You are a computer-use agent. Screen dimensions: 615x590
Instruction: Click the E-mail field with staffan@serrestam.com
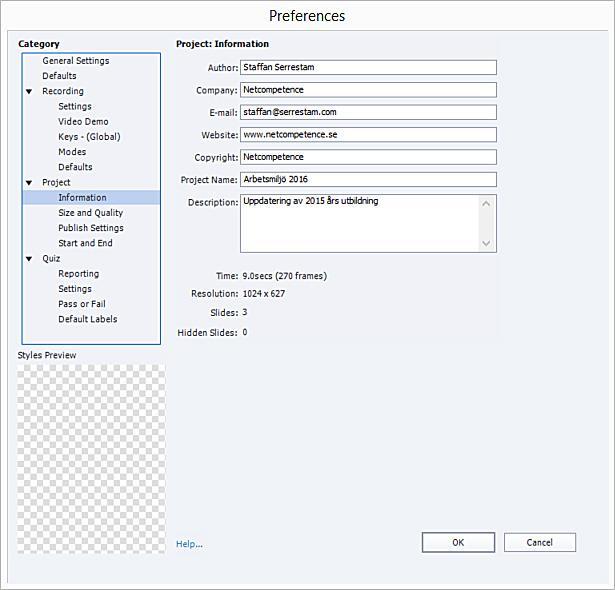point(368,112)
